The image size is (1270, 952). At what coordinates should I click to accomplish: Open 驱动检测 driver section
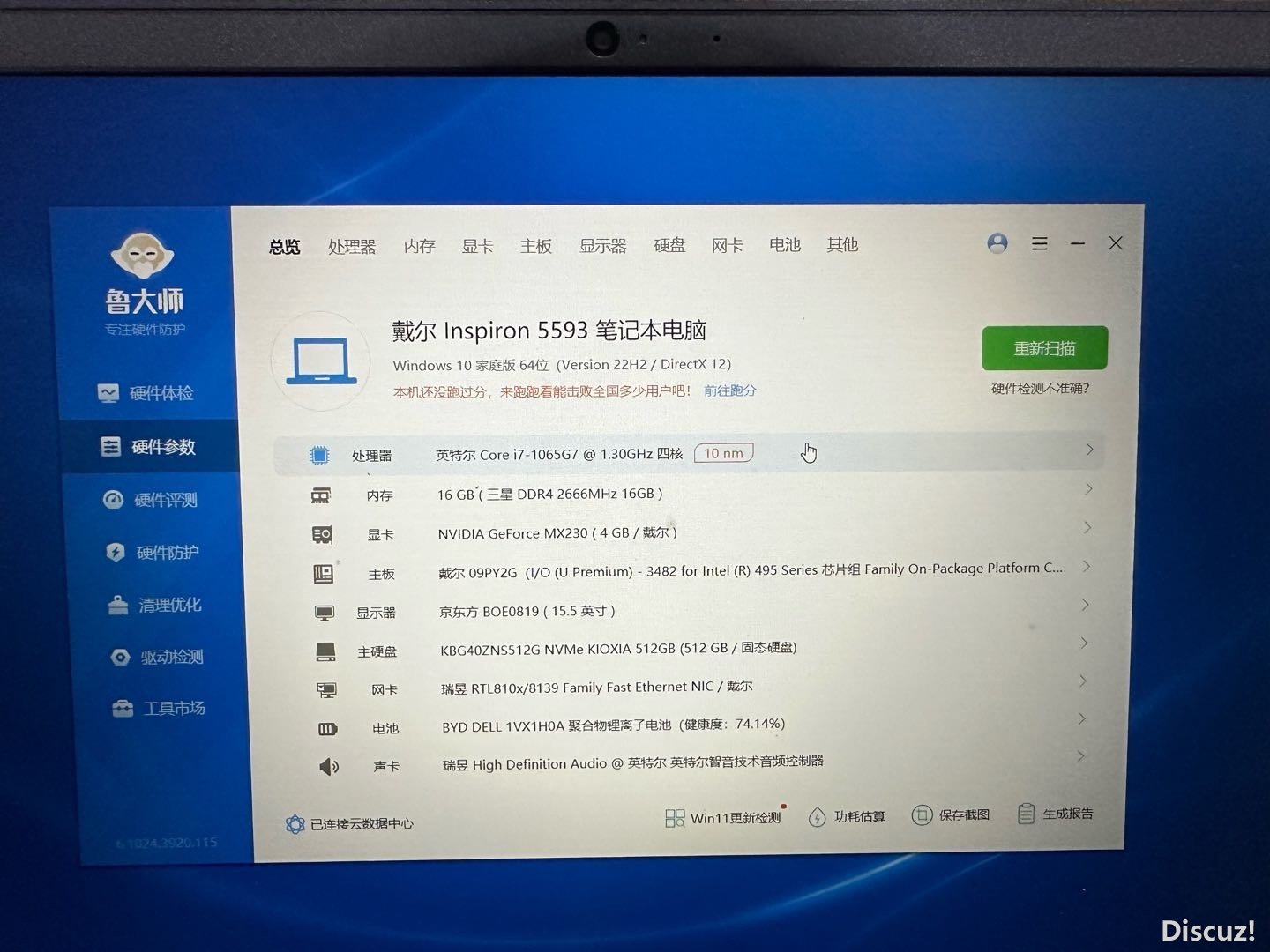click(x=157, y=657)
